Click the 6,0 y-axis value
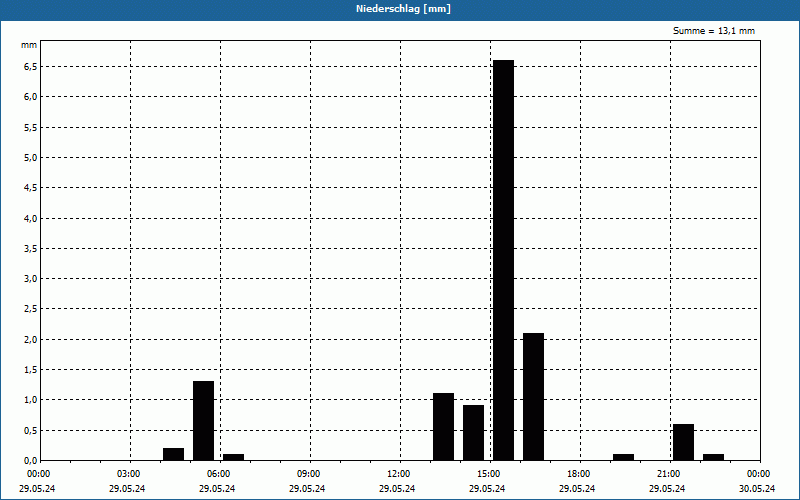Screen dimensions: 800x500 31,97
